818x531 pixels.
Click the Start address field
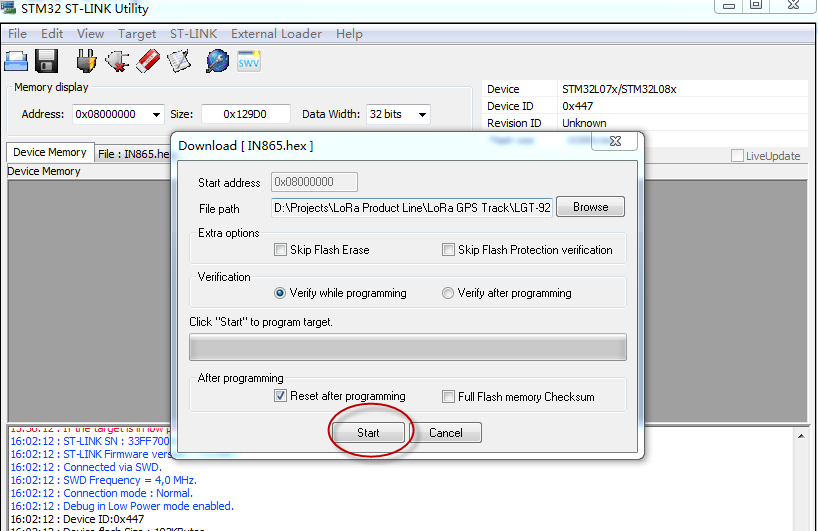tap(314, 182)
